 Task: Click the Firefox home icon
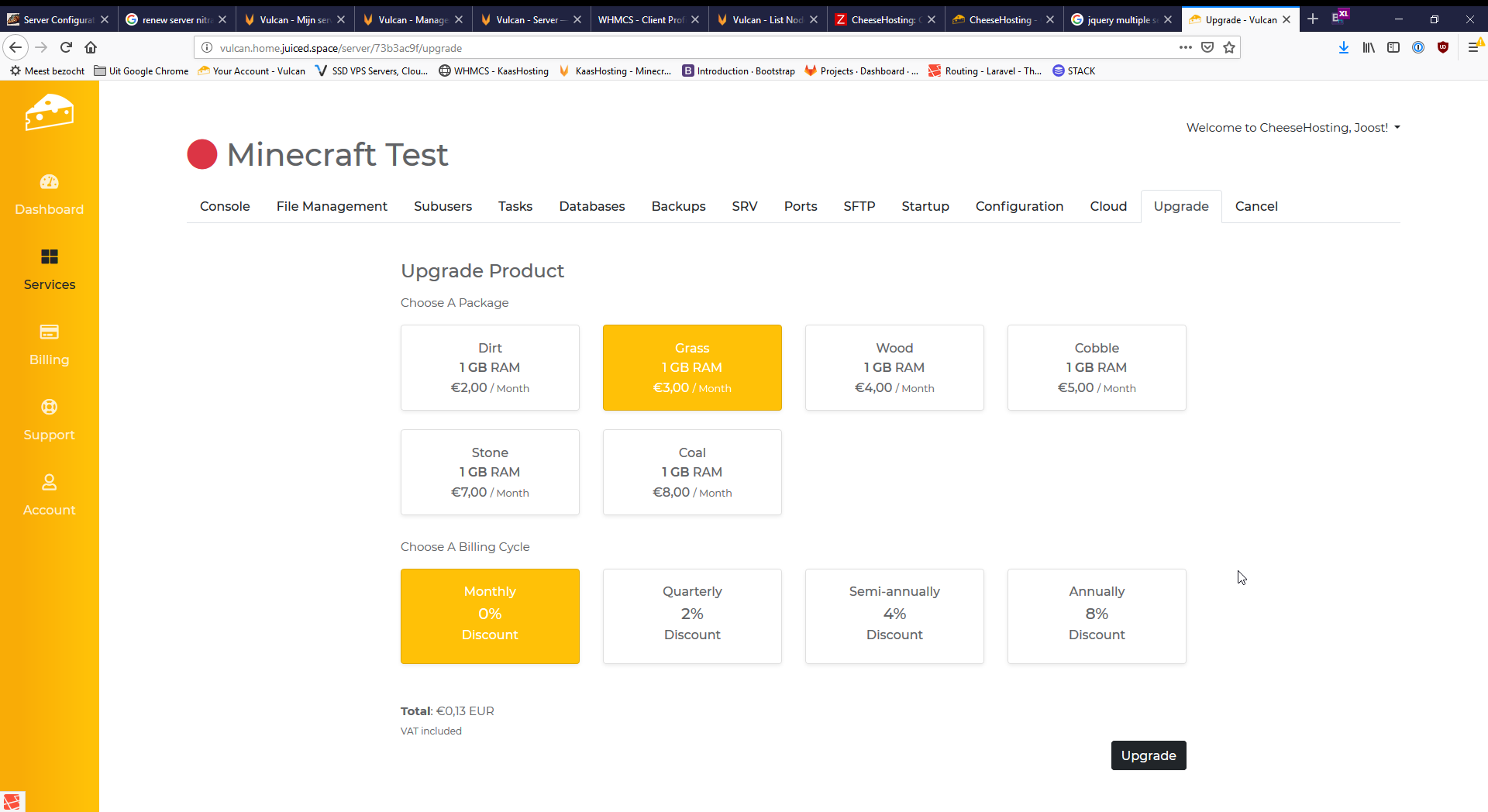click(x=91, y=47)
